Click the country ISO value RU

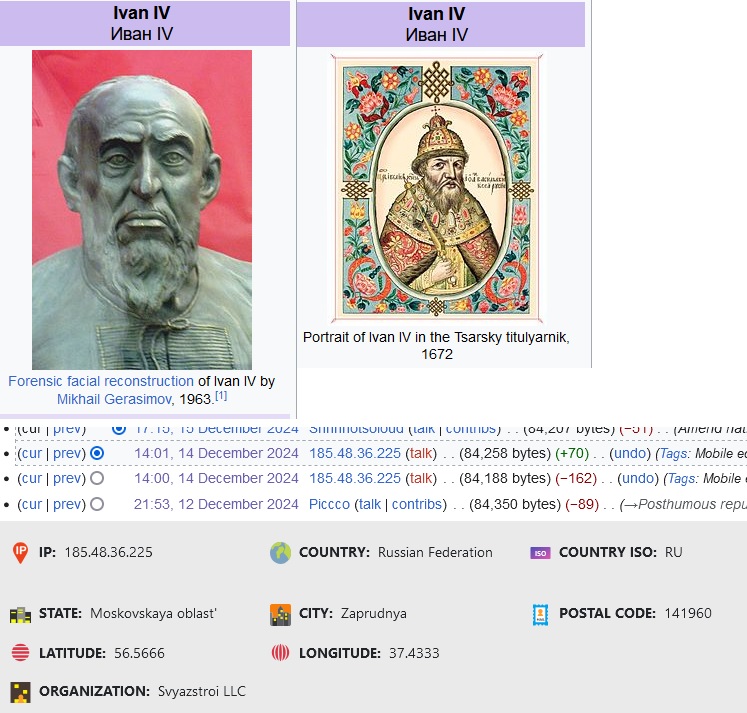tap(674, 552)
